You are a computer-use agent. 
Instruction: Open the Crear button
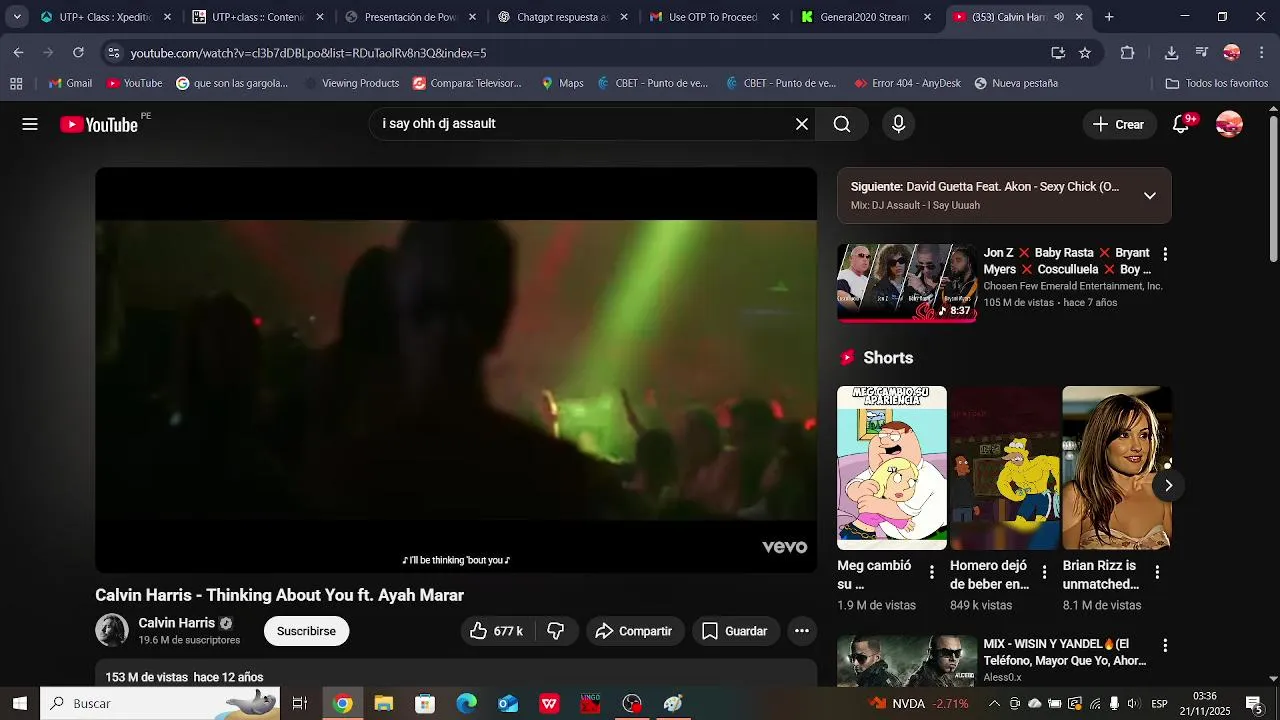point(1119,124)
